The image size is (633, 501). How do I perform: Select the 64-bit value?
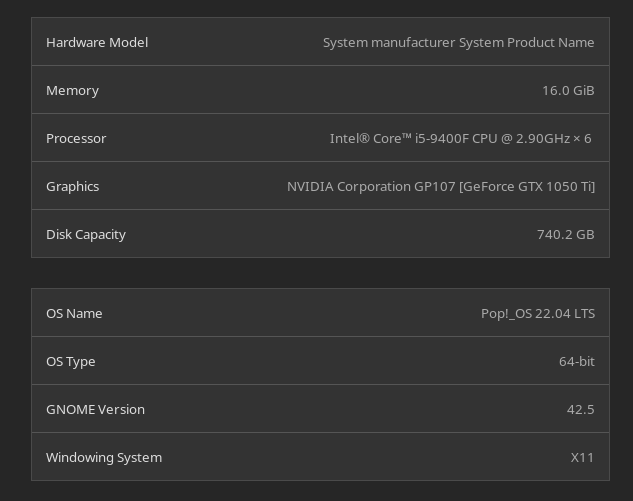coord(577,361)
